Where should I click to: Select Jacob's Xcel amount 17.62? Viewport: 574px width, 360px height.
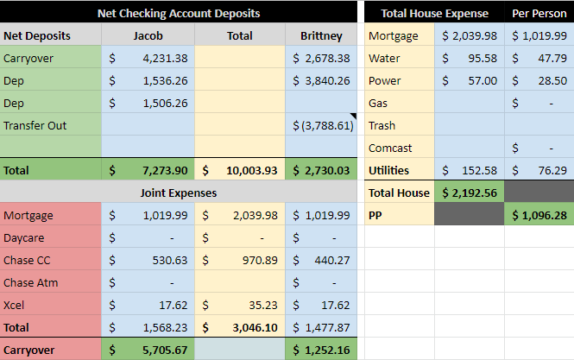148,304
